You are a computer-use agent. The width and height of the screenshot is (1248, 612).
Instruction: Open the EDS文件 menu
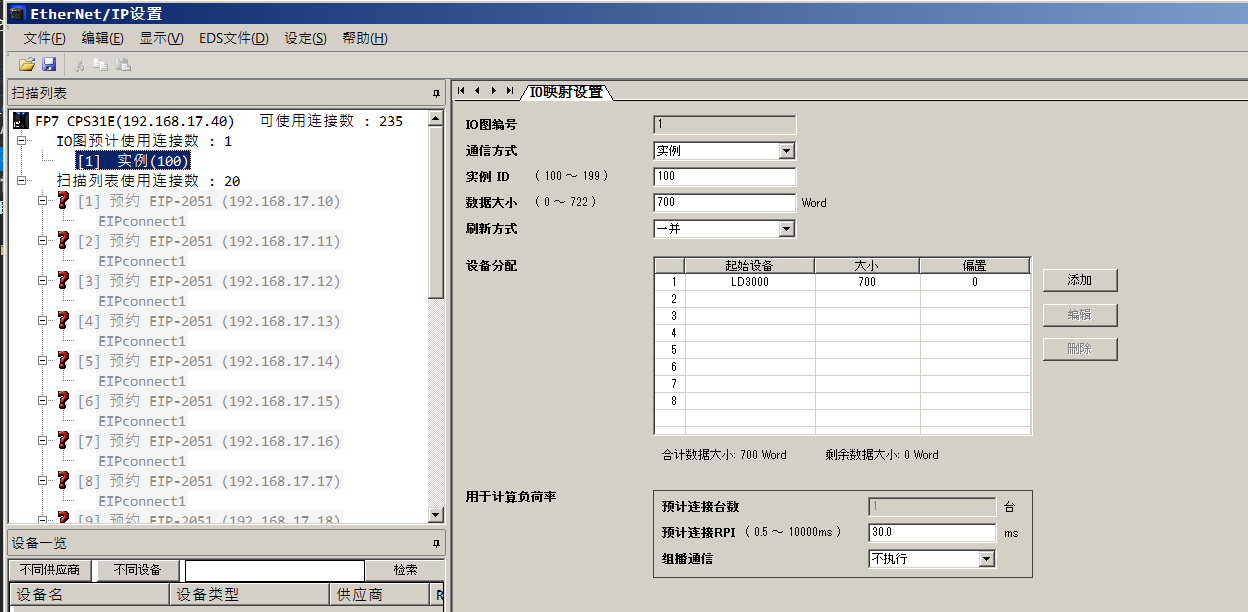tap(233, 38)
